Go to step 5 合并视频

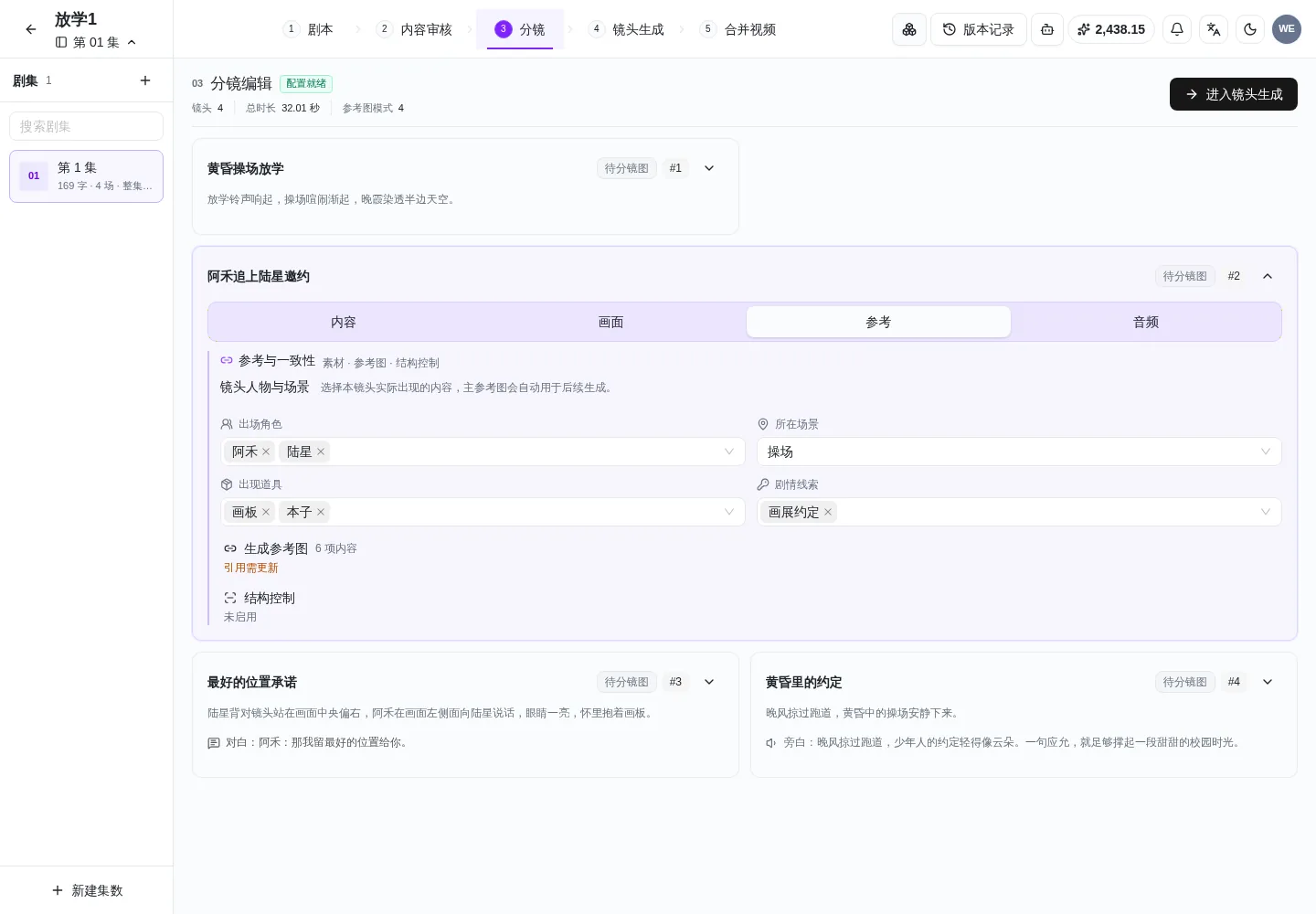click(738, 29)
